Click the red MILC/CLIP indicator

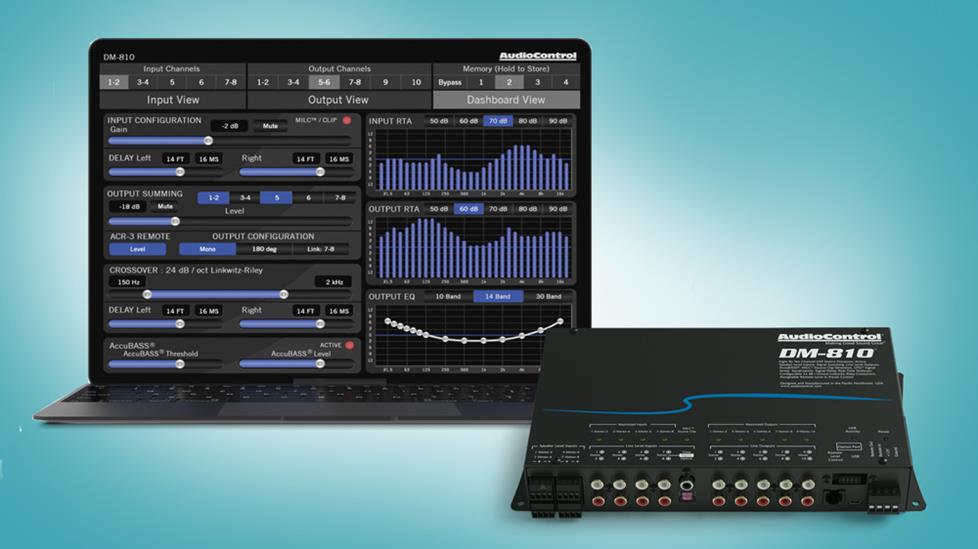point(347,120)
